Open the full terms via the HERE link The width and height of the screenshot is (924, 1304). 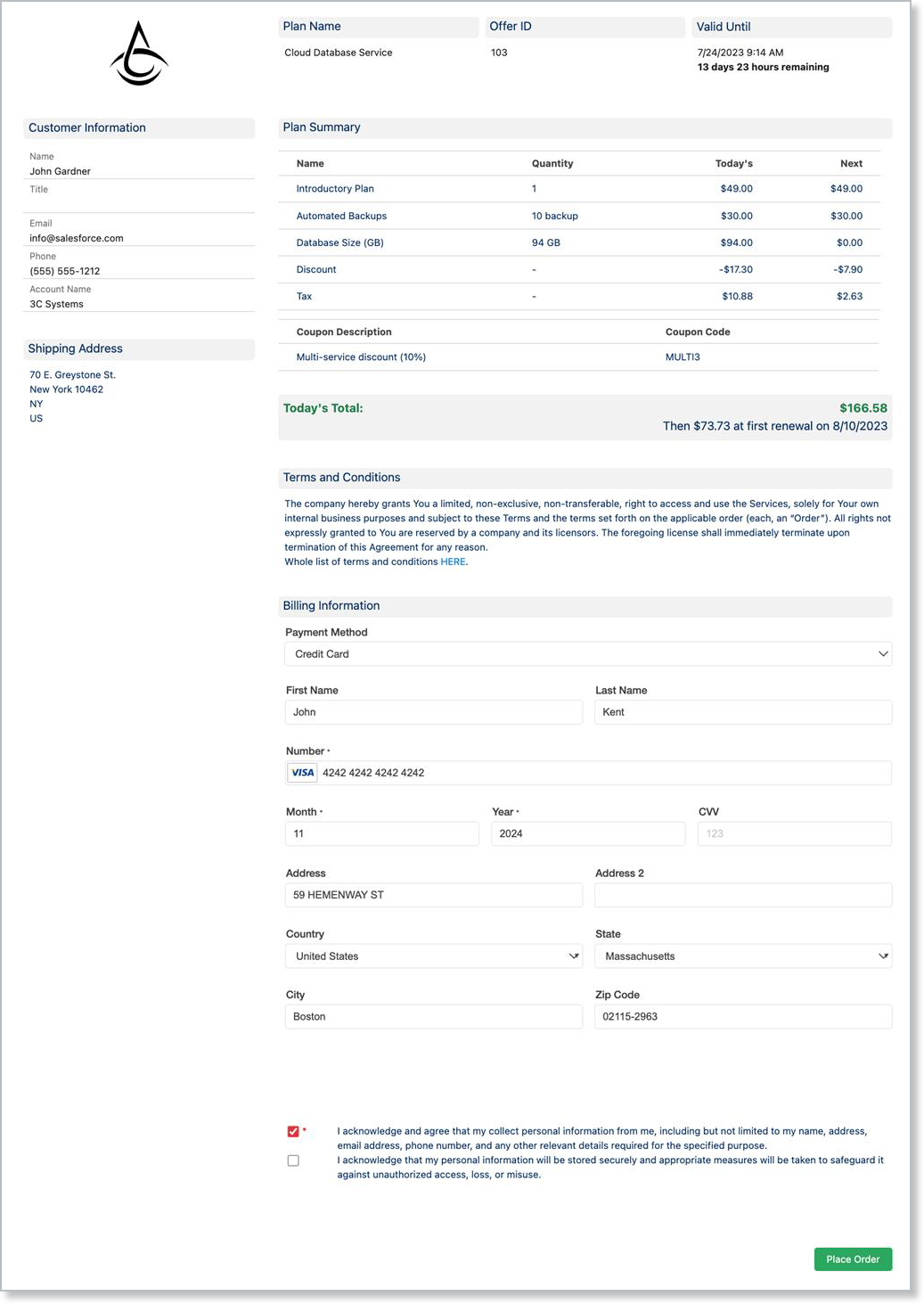click(x=453, y=562)
